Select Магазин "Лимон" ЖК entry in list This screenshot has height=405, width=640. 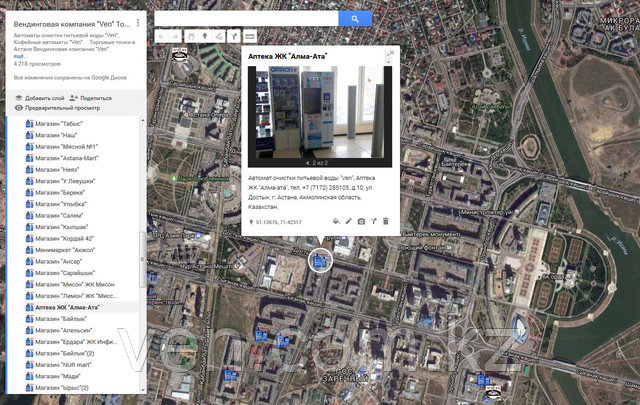coord(72,296)
